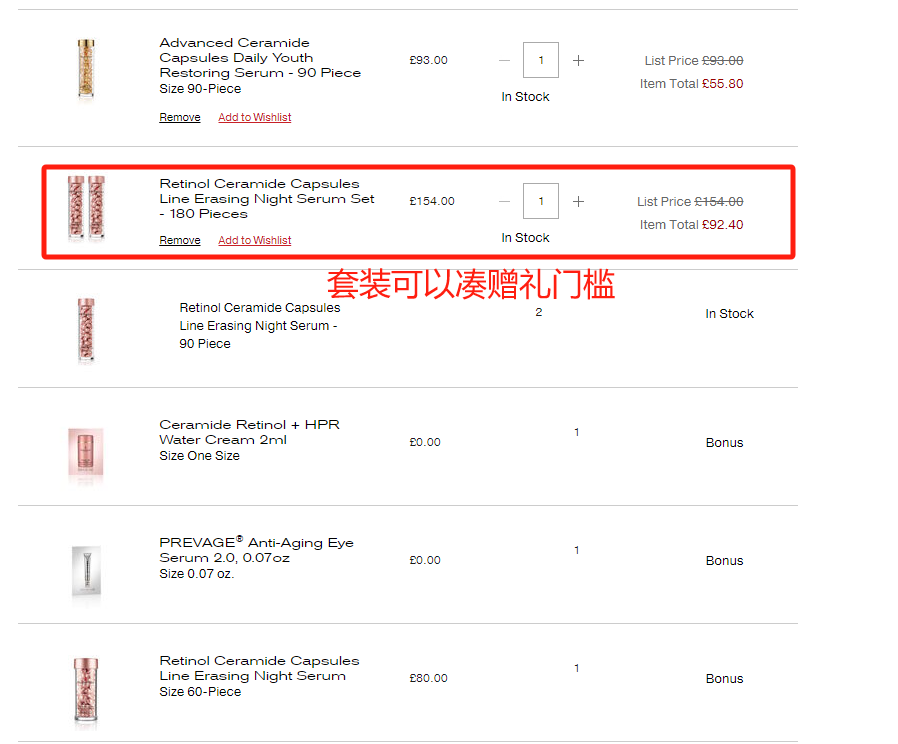Open Retinol Ceramide 60-Piece bonus image
This screenshot has width=898, height=744.
point(86,689)
